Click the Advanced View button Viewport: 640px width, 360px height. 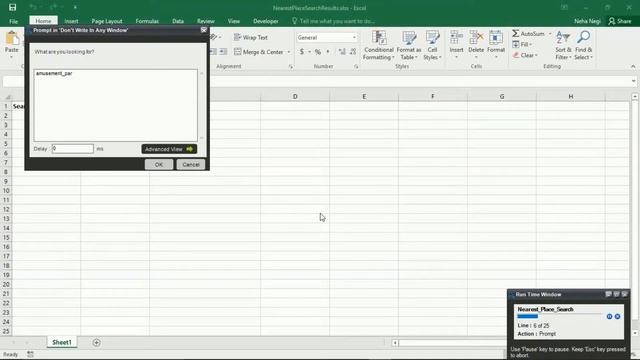pyautogui.click(x=169, y=149)
